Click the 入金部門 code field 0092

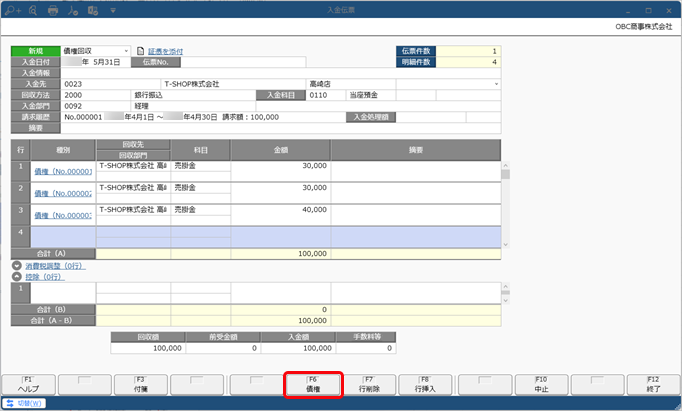coord(96,106)
